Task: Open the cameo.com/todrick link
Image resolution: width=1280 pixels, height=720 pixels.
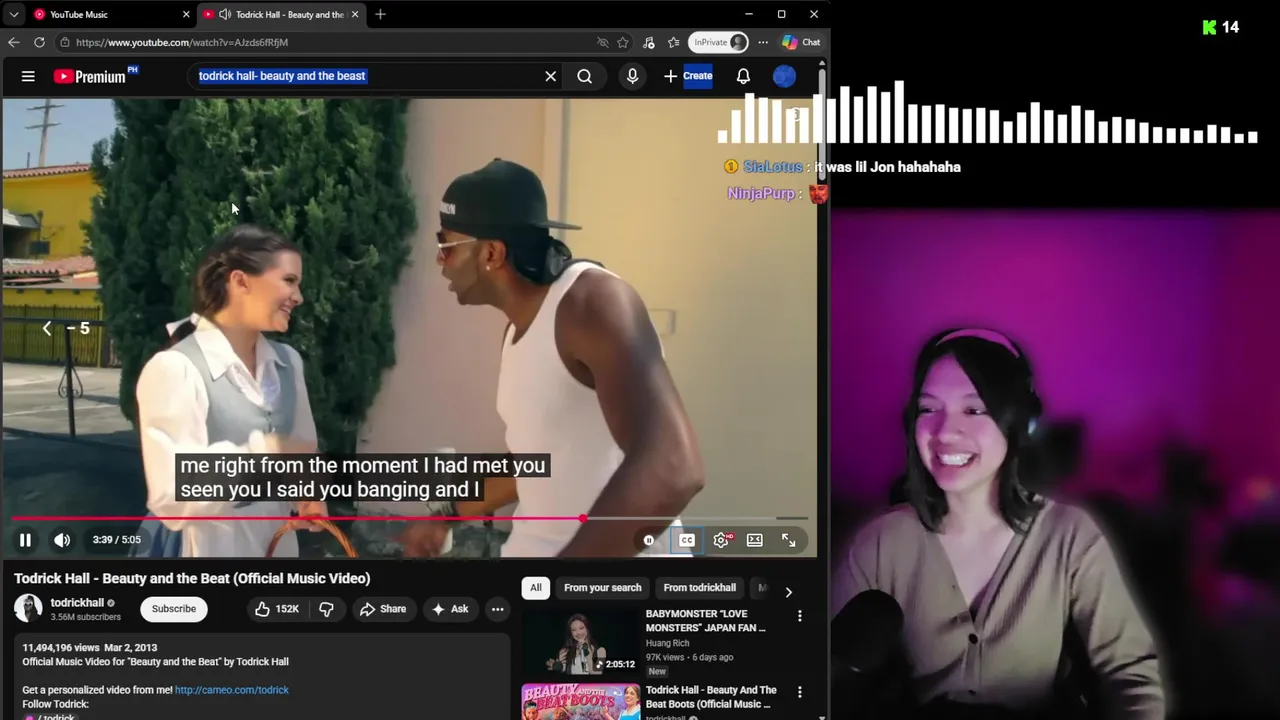Action: 232,690
